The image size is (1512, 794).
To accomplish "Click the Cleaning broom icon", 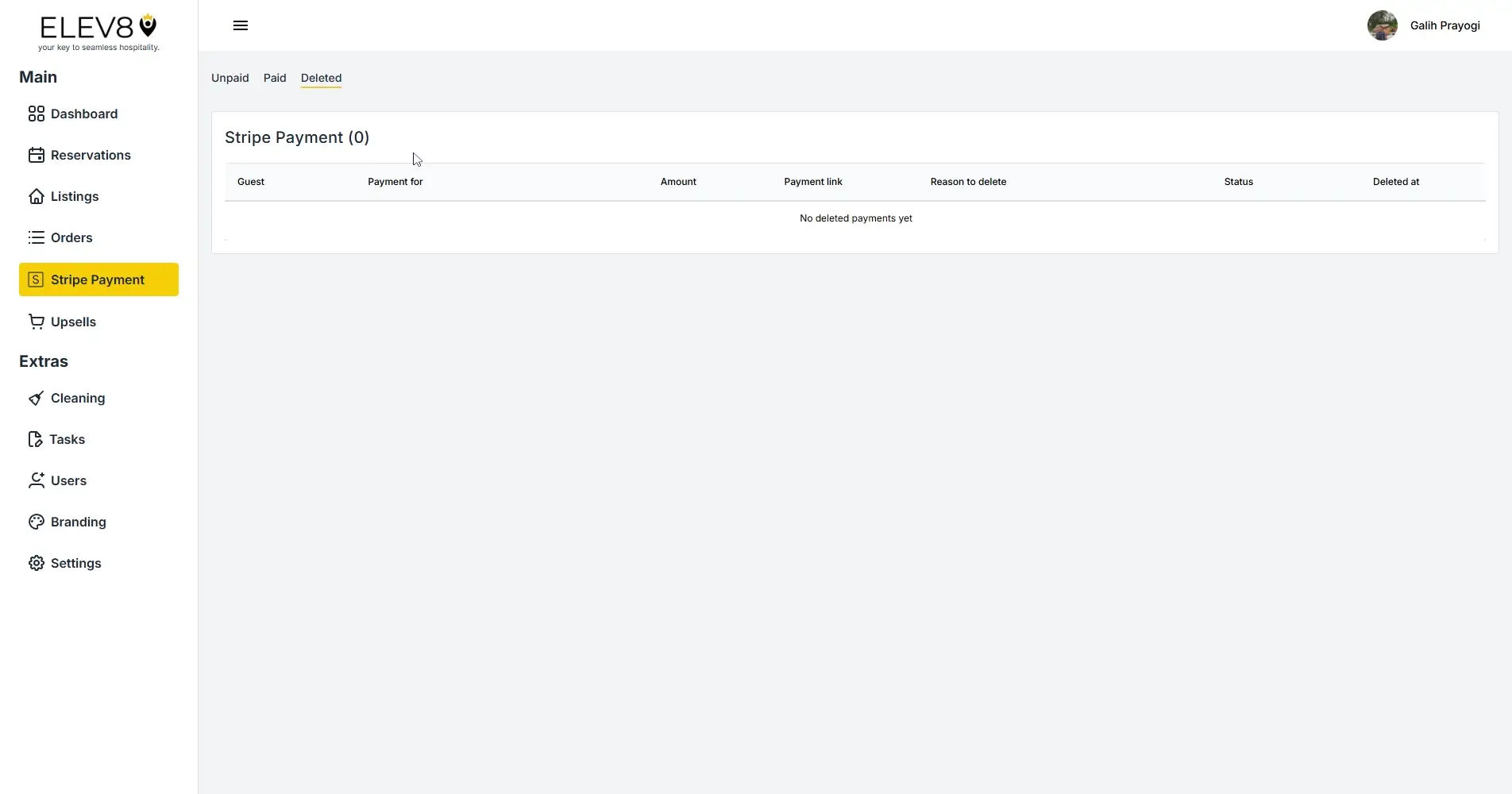I will (x=37, y=398).
